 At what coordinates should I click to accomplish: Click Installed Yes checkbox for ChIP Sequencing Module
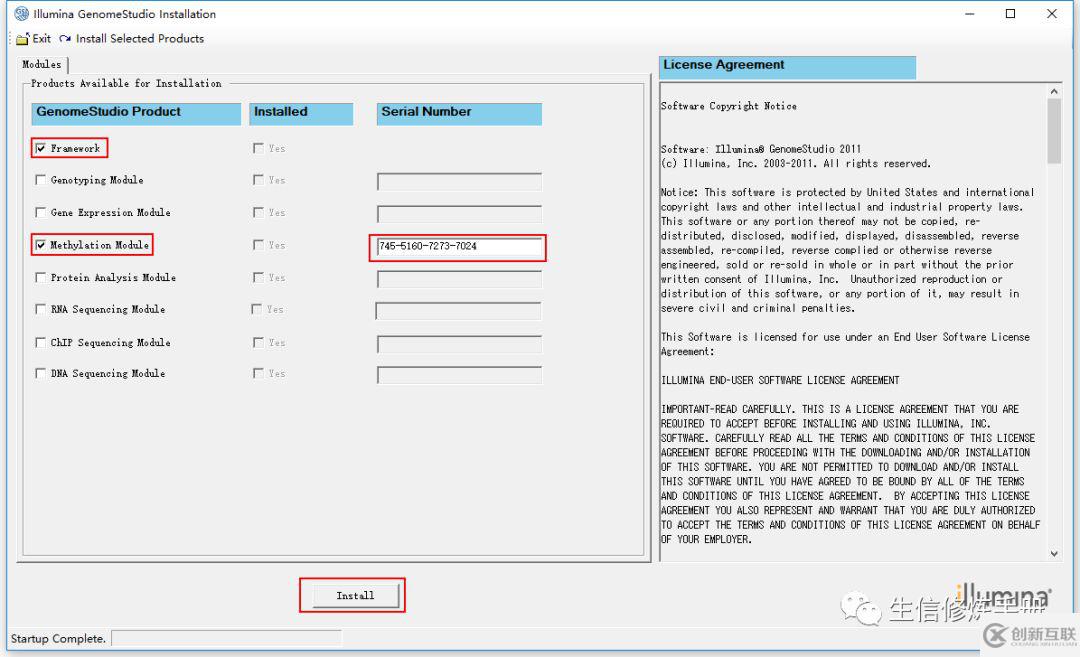[x=258, y=342]
